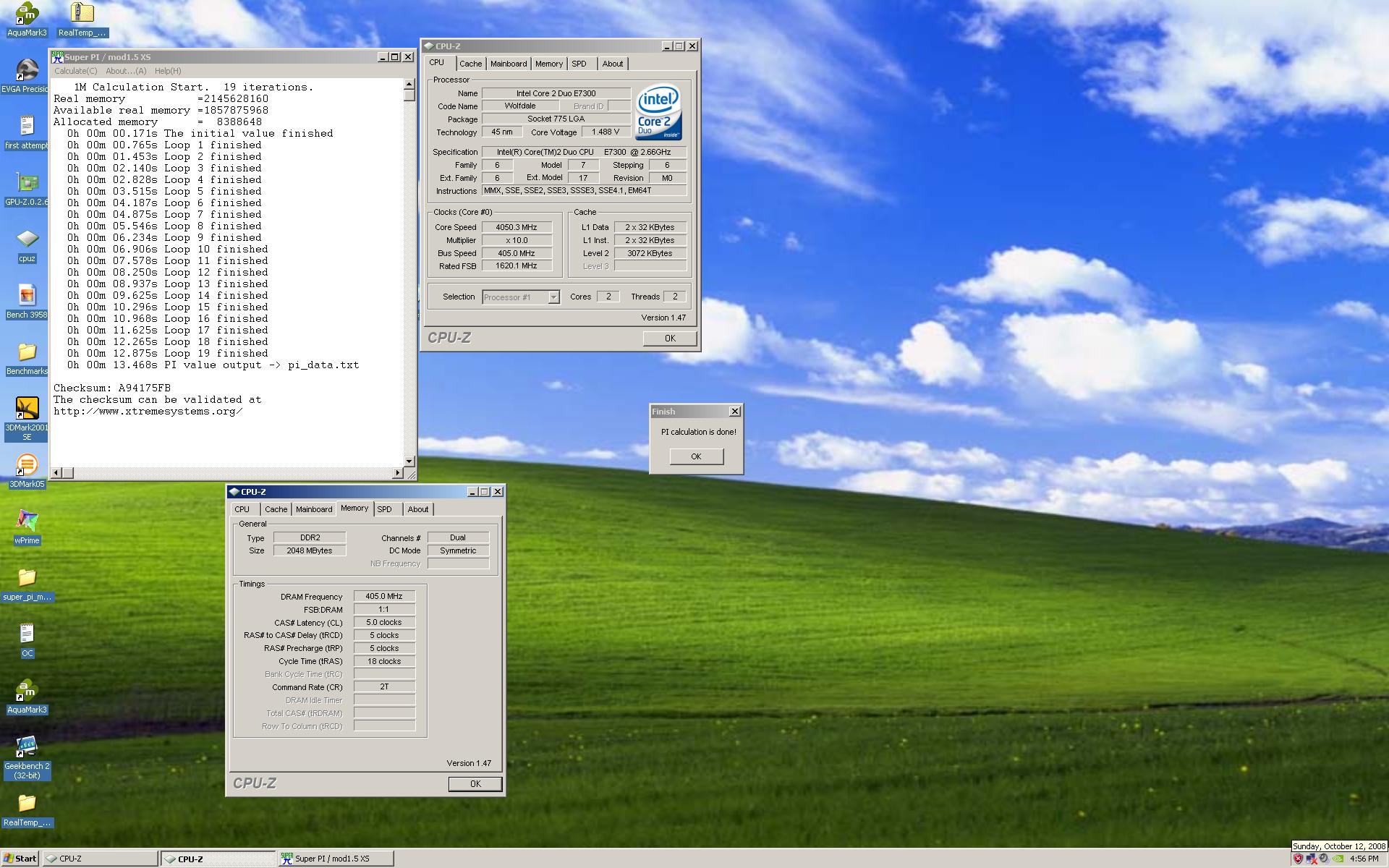Open AquaMark3 icon beside the RealTemp zip
1389x868 pixels.
pyautogui.click(x=27, y=13)
